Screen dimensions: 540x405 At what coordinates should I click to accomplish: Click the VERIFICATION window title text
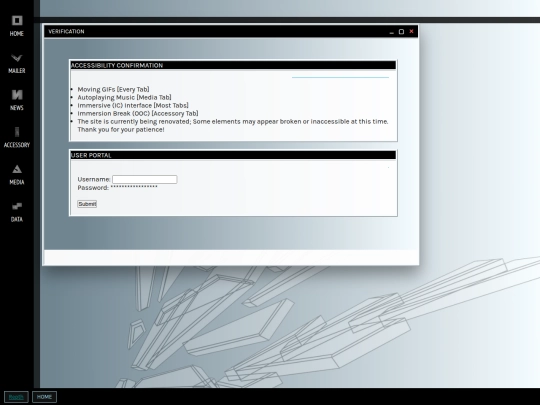(x=66, y=31)
